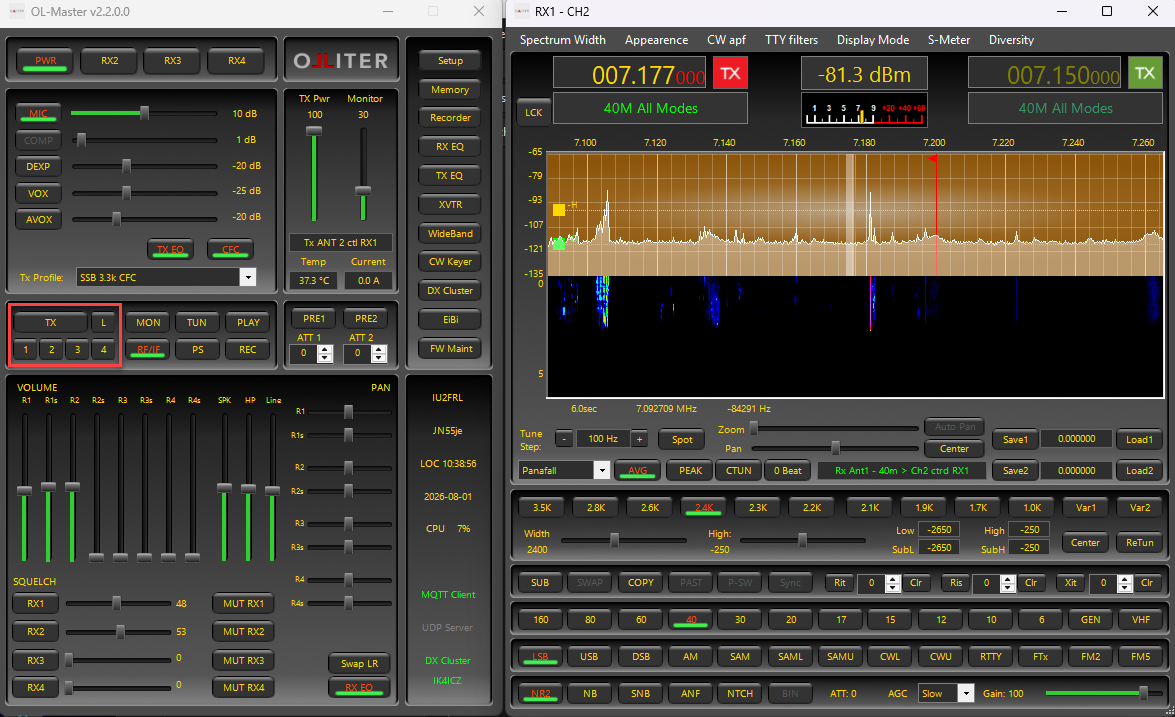This screenshot has height=717, width=1175.
Task: Open the AGC Slow dropdown
Action: (966, 693)
